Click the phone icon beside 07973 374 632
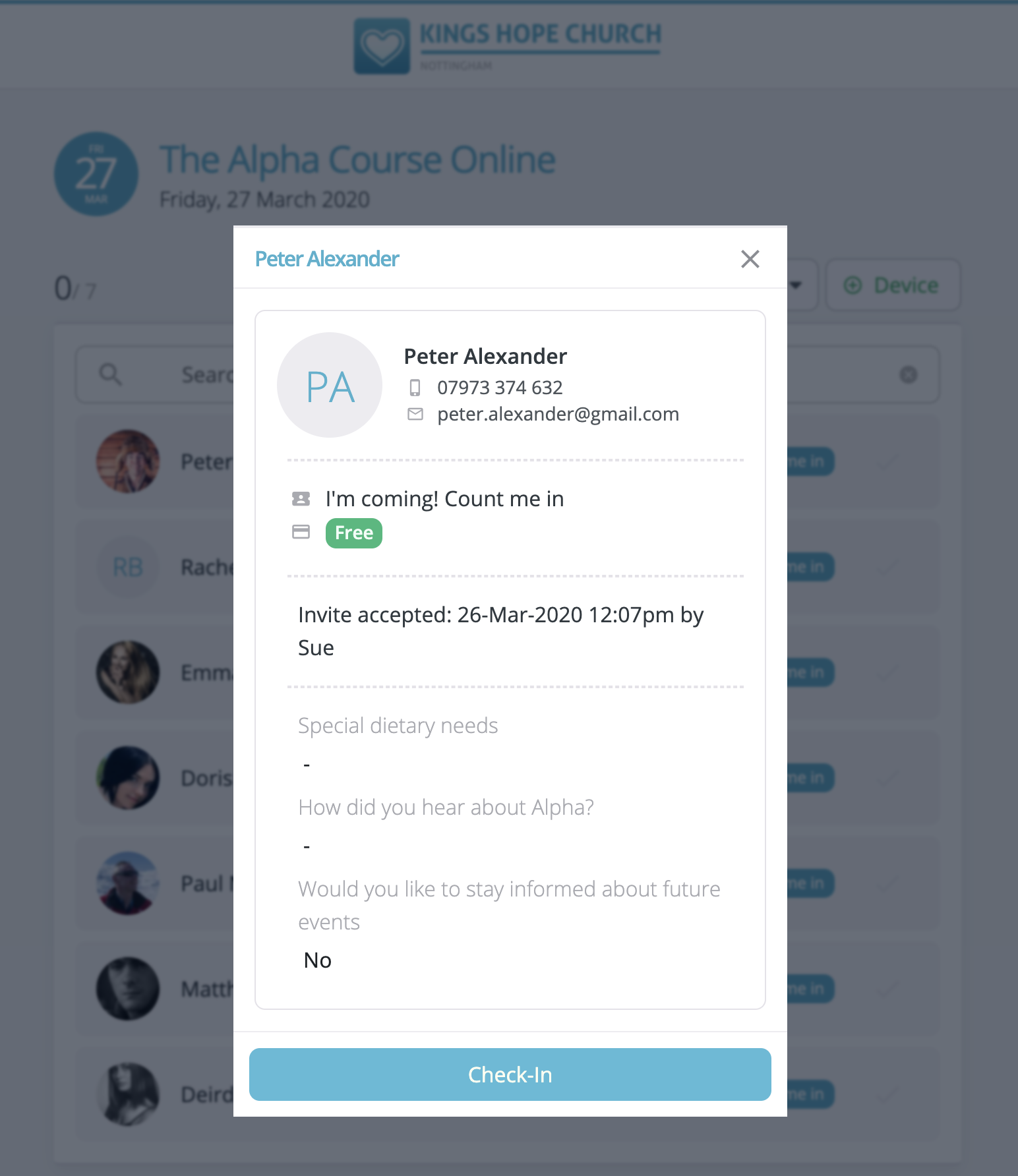The height and width of the screenshot is (1176, 1018). tap(415, 388)
